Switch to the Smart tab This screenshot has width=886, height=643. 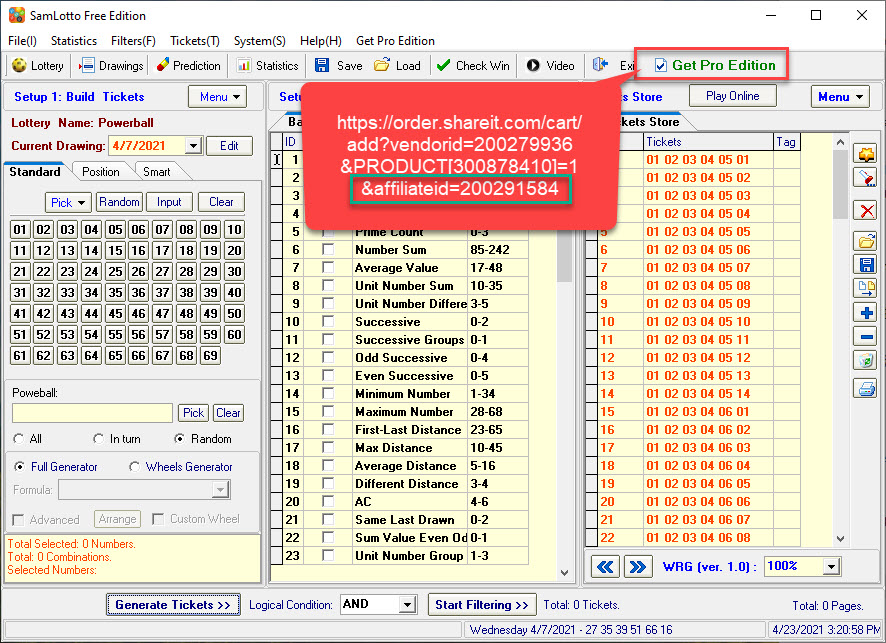156,172
